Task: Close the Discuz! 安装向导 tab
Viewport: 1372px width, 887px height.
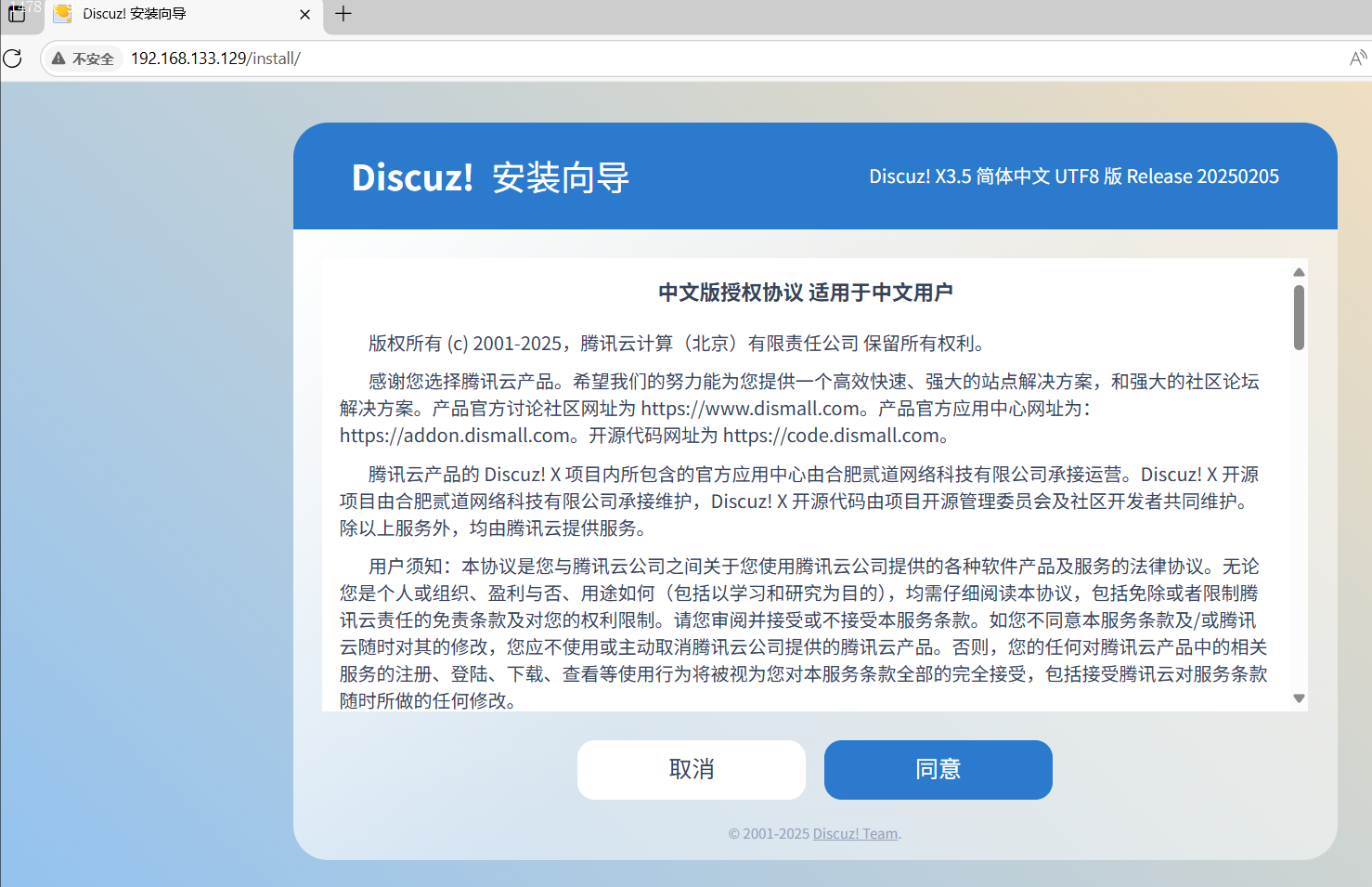Action: point(304,14)
